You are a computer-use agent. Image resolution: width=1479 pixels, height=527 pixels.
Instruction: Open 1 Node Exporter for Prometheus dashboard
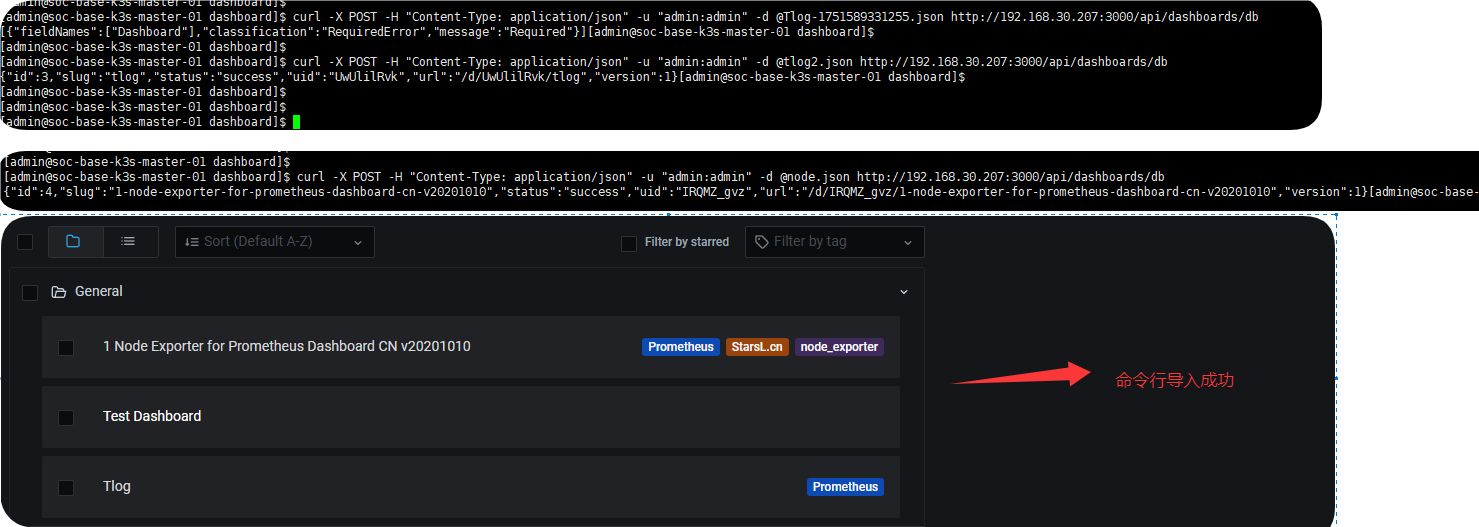point(287,346)
